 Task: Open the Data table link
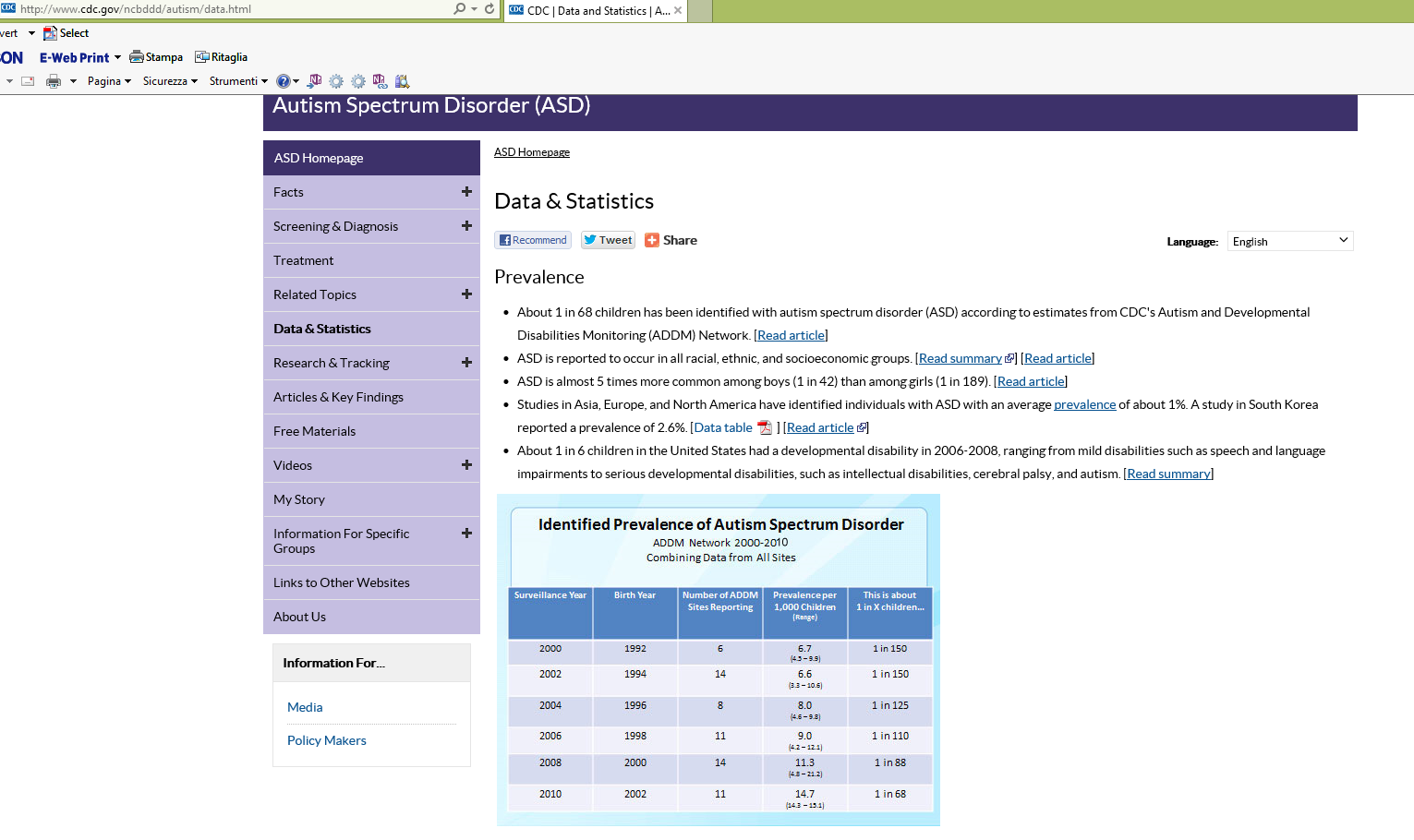tap(723, 427)
